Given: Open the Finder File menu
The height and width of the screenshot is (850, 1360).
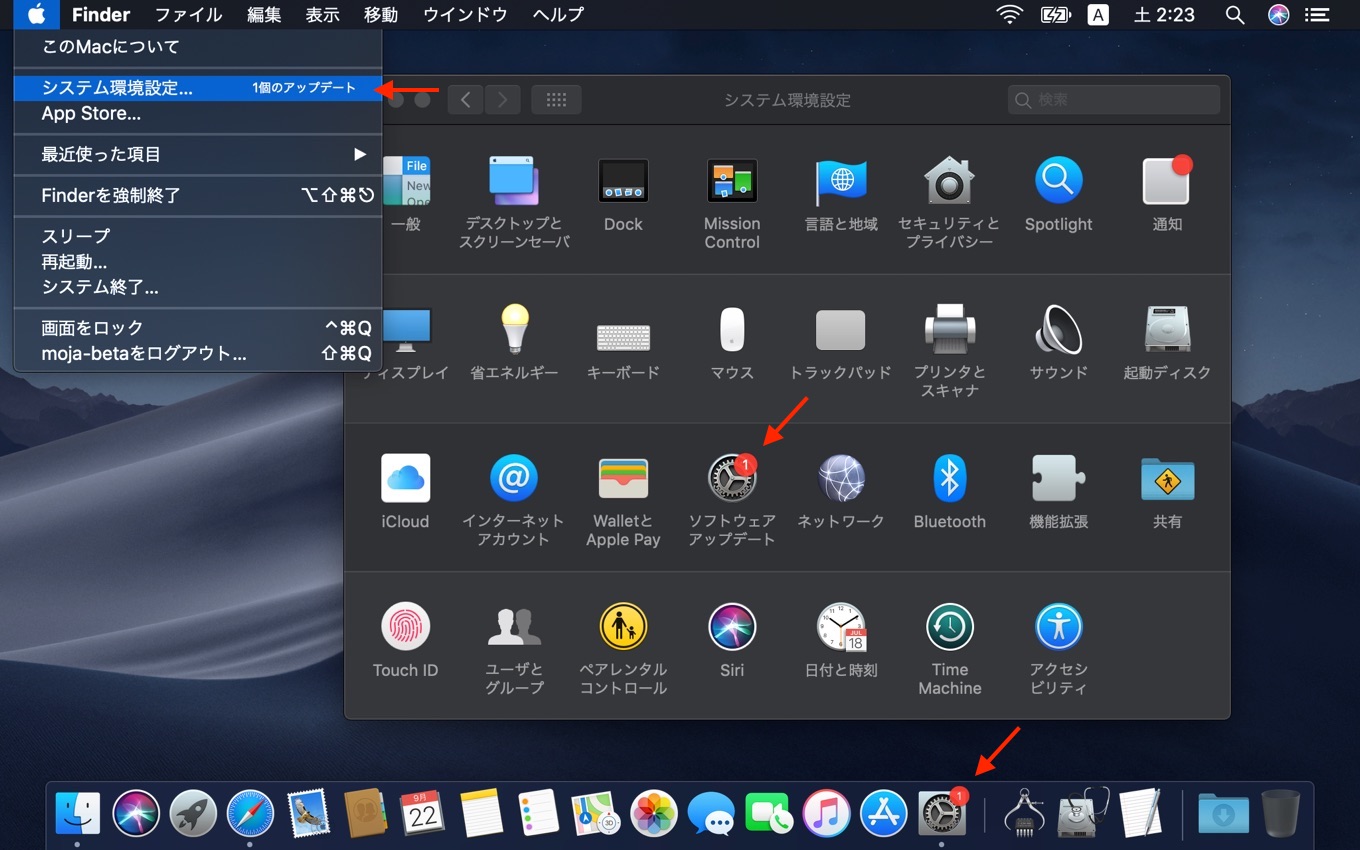Looking at the screenshot, I should [x=188, y=15].
